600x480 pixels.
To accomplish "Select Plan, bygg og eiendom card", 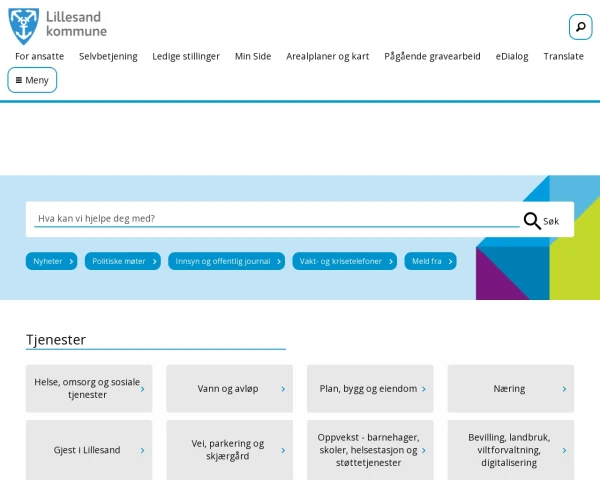I will pos(370,389).
